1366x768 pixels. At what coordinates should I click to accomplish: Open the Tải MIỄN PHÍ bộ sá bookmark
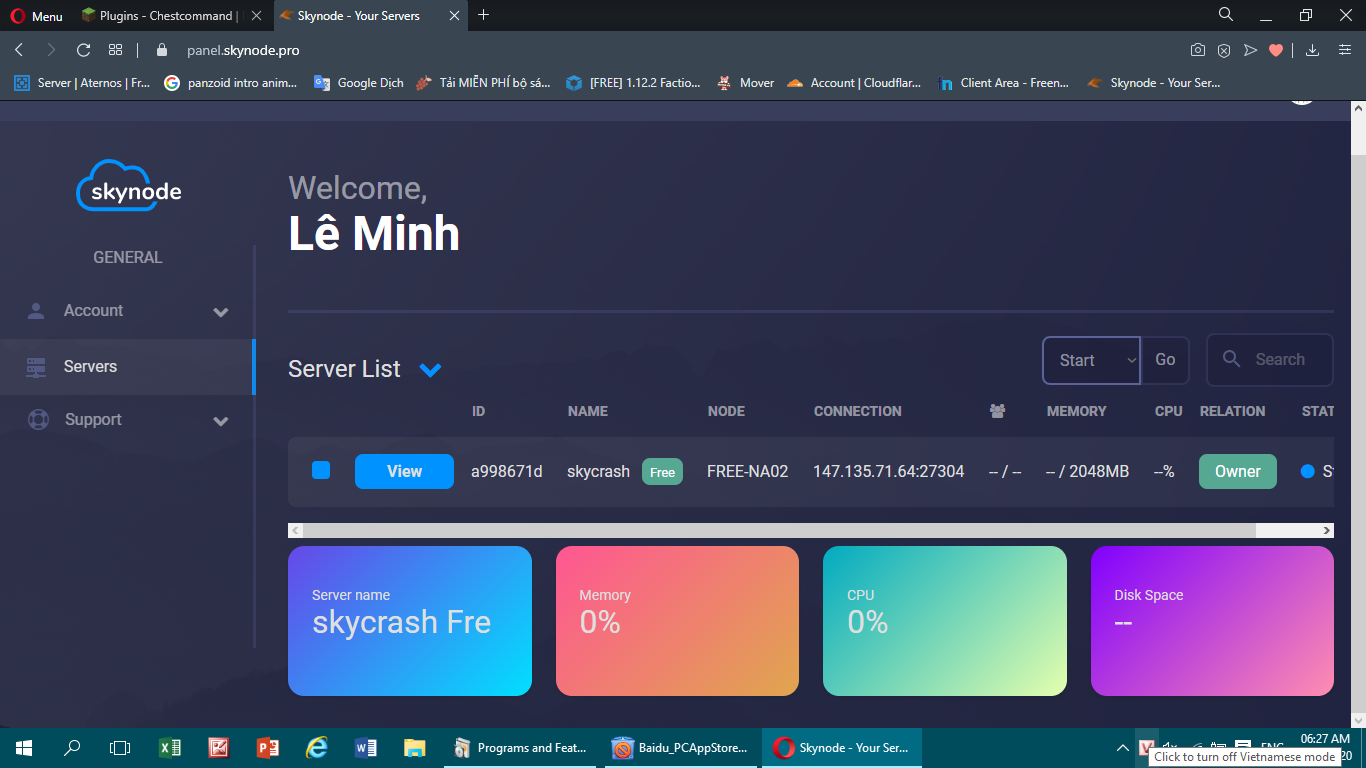pos(483,83)
